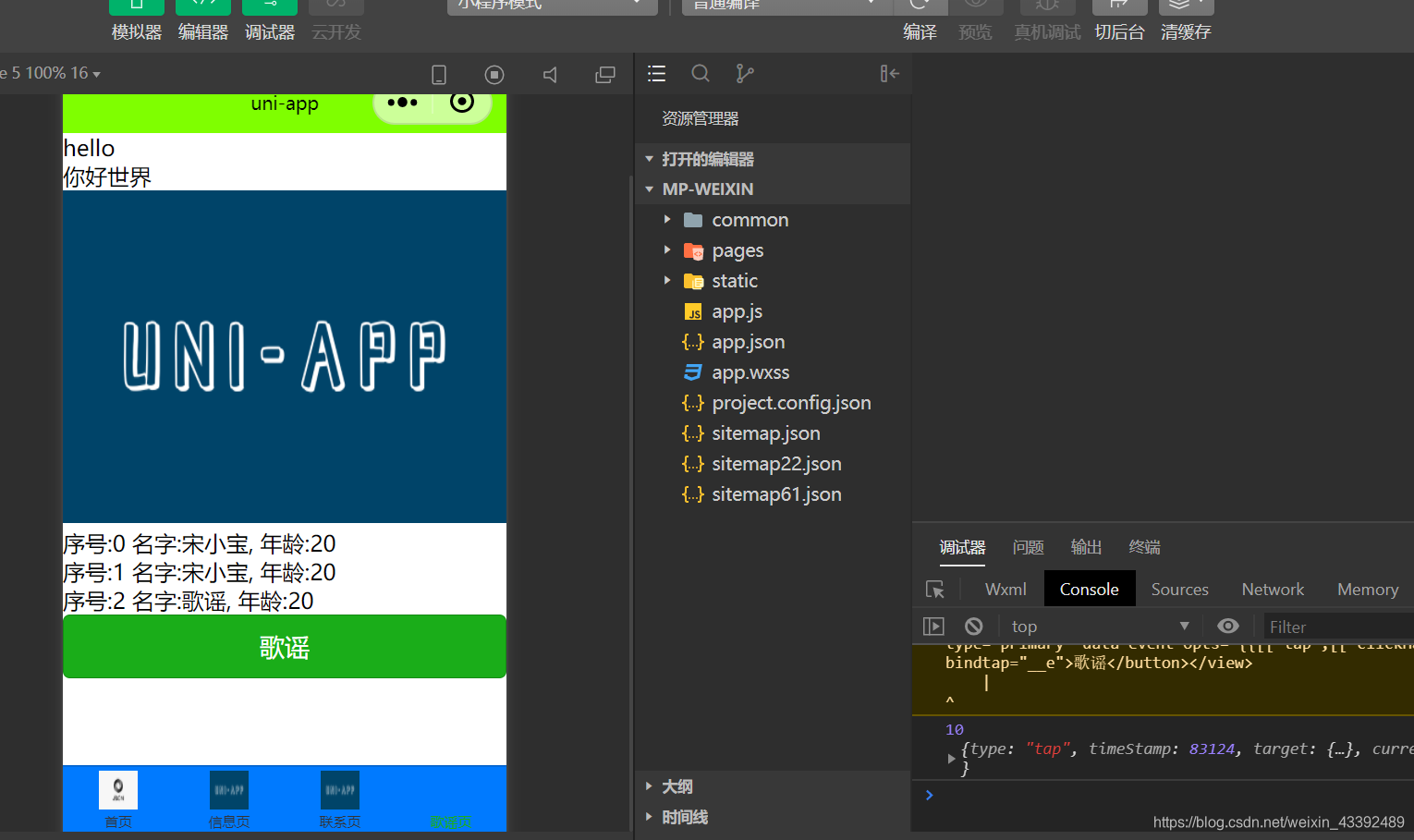The width and height of the screenshot is (1414, 840).
Task: Click the console input prompt
Action: coord(1169,795)
